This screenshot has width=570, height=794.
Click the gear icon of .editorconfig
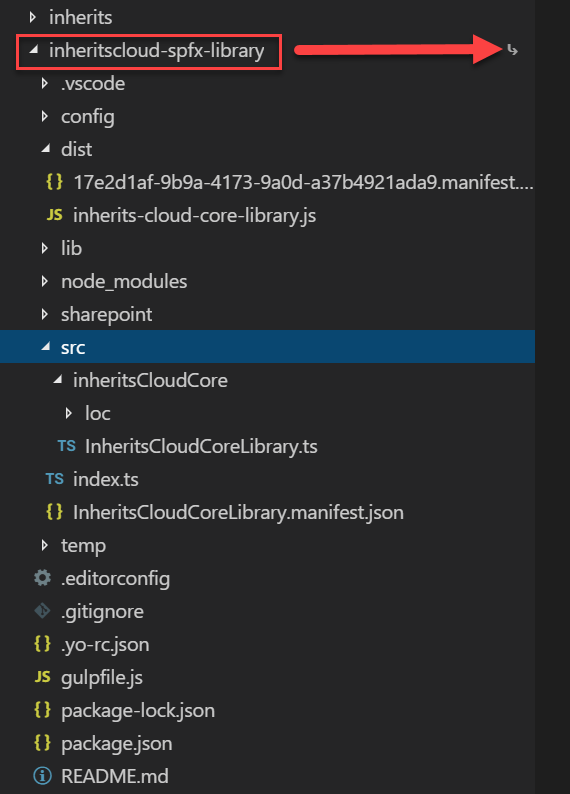43,578
